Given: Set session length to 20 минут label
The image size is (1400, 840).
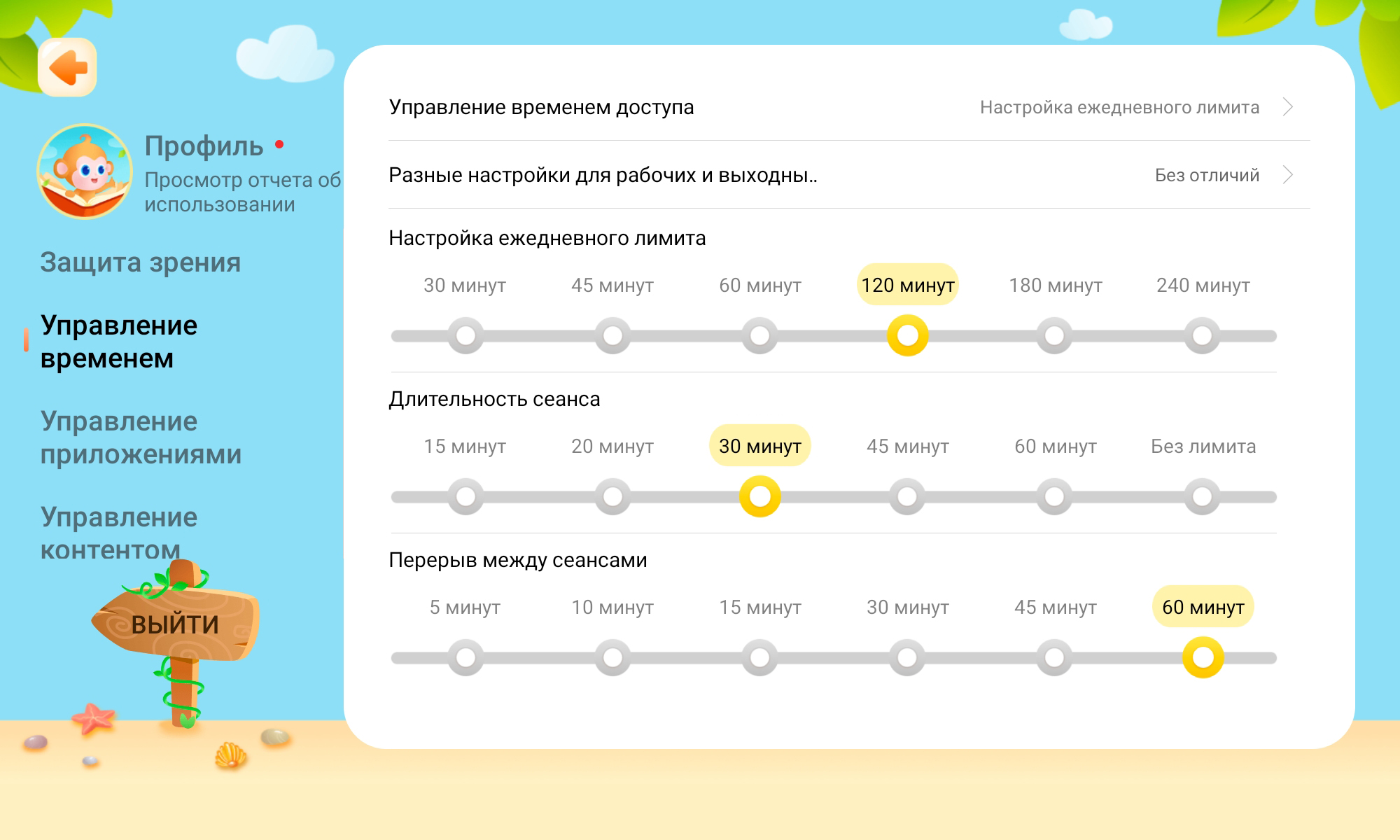Looking at the screenshot, I should click(612, 447).
